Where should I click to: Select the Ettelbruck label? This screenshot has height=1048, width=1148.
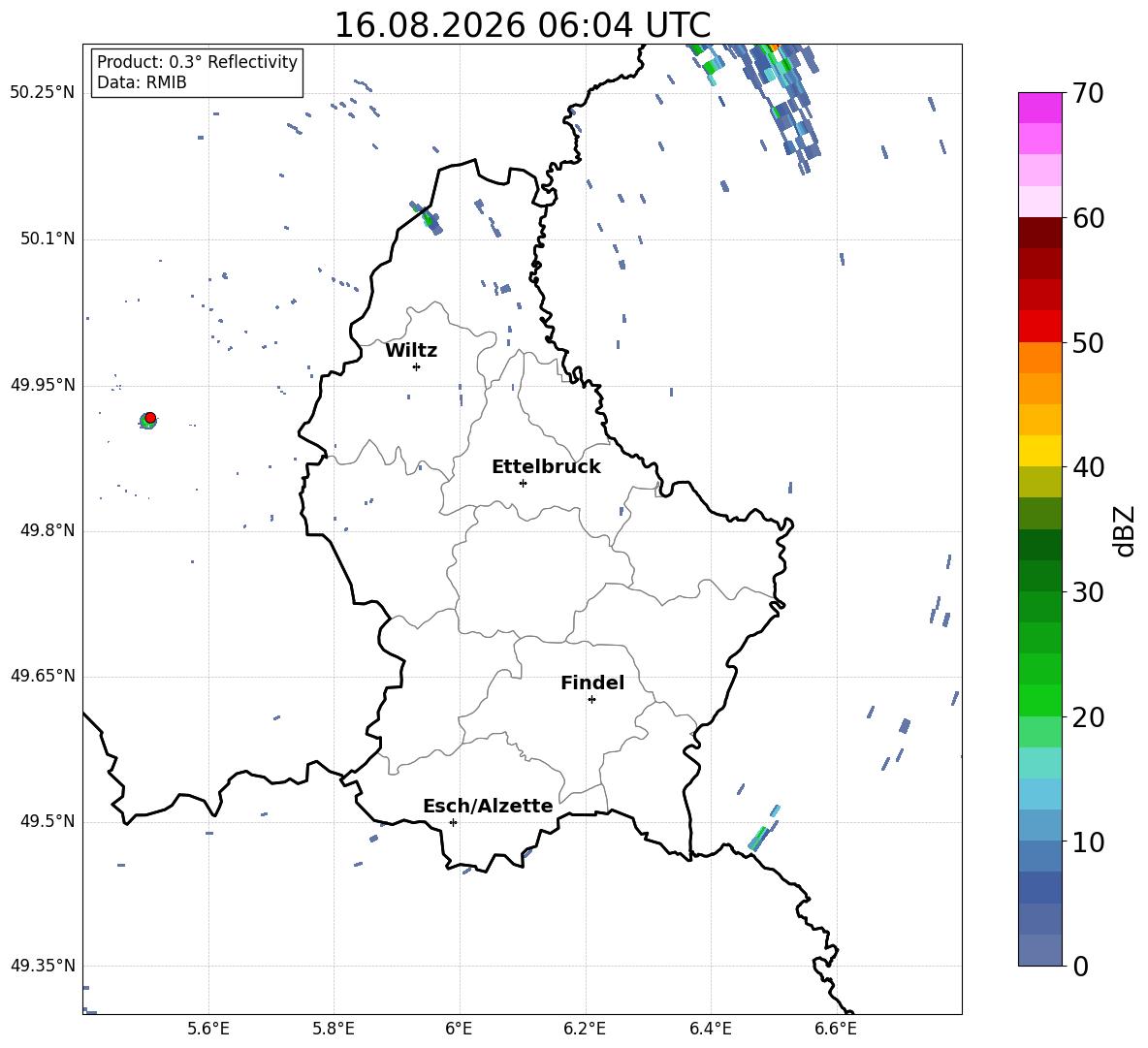tap(546, 467)
